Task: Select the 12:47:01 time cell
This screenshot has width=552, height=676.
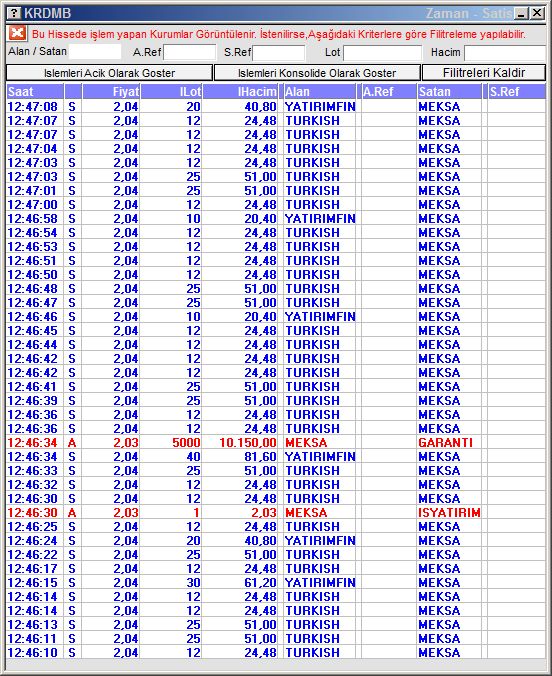Action: [x=33, y=191]
